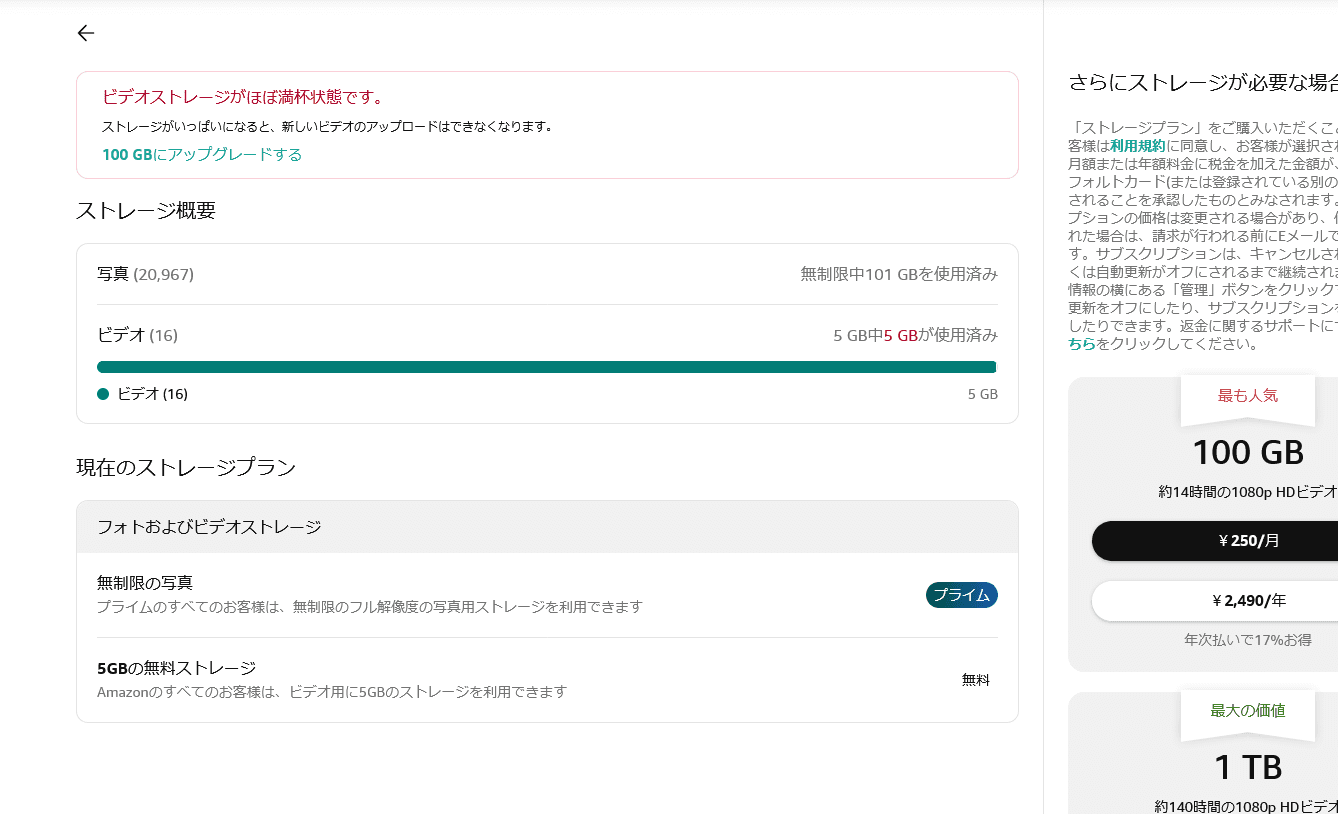This screenshot has width=1338, height=814.
Task: Click the ビデオストレージがほぼ満杯状態です warning title
Action: tap(243, 97)
